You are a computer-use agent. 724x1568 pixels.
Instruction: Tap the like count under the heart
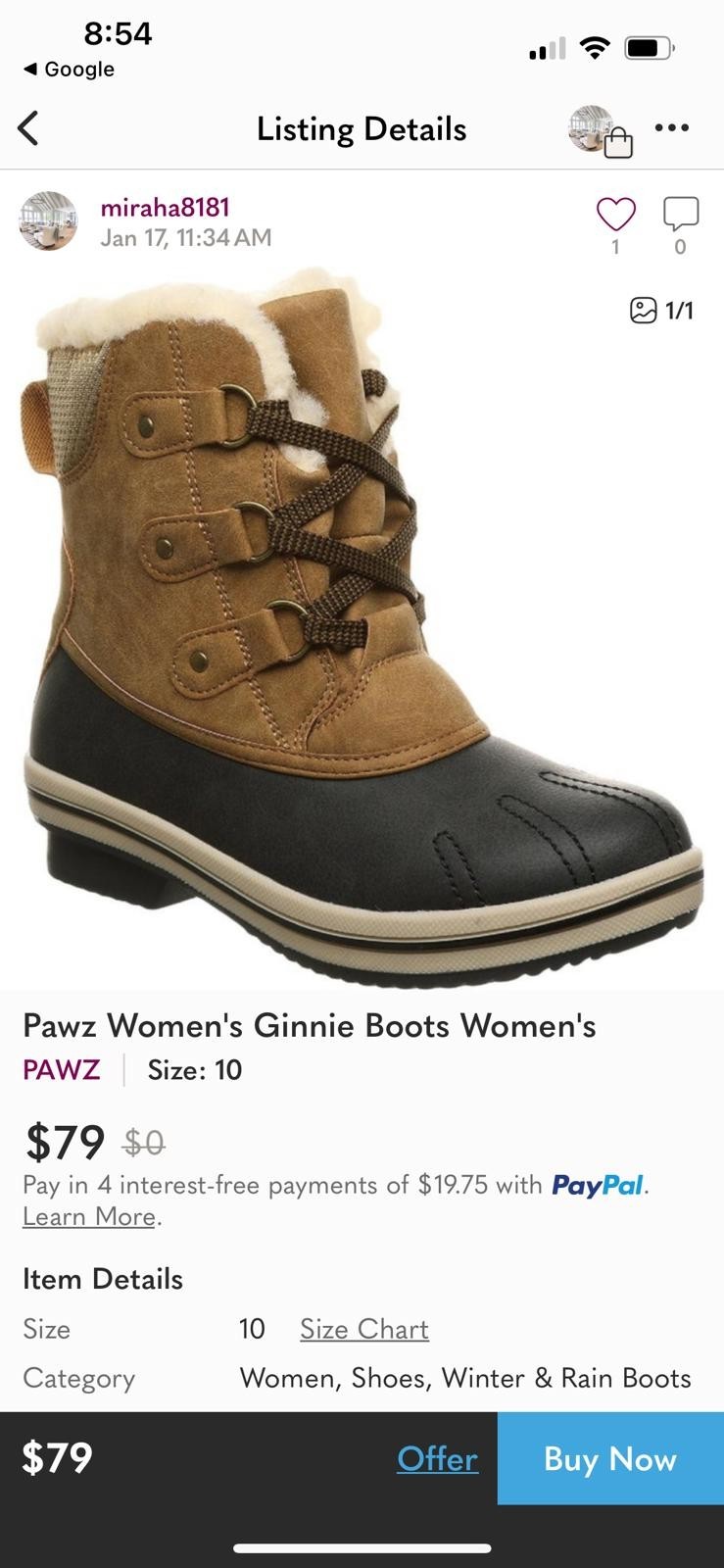click(615, 248)
